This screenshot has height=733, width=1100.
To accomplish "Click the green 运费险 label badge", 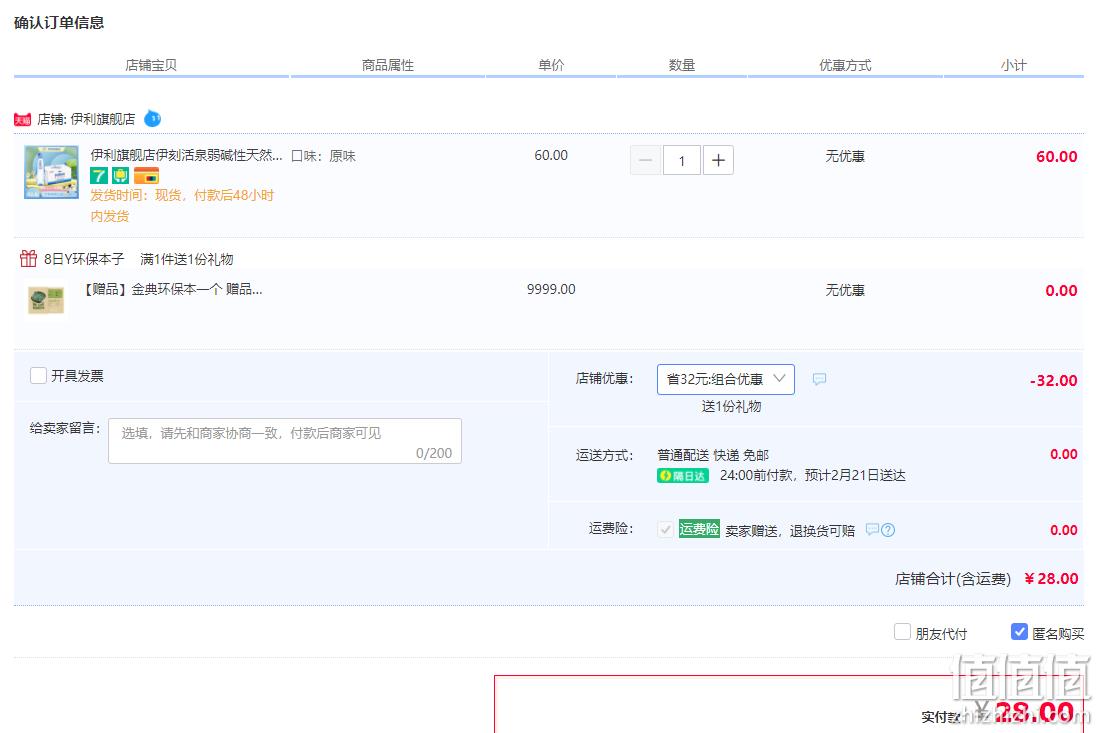I will 699,529.
